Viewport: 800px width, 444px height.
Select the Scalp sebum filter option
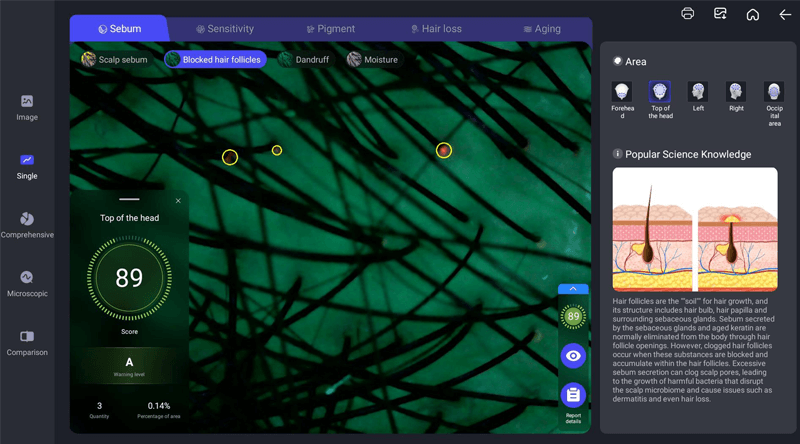point(114,60)
